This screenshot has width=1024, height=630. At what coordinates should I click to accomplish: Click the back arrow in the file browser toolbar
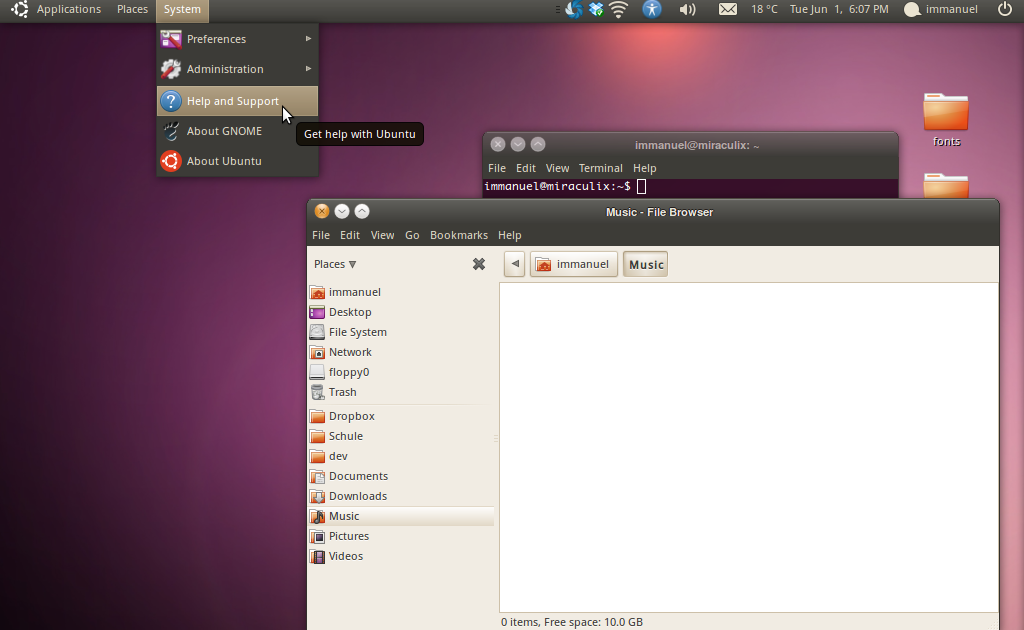pos(513,263)
